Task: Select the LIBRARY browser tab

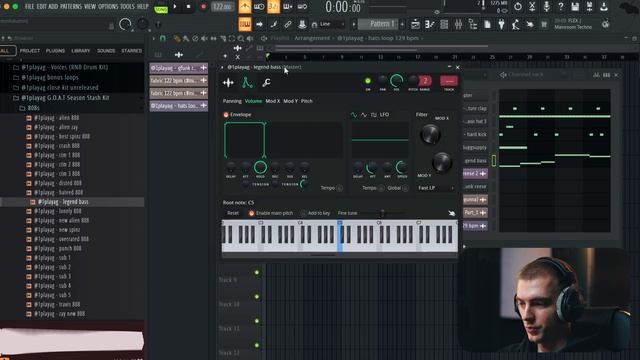Action: 81,51
